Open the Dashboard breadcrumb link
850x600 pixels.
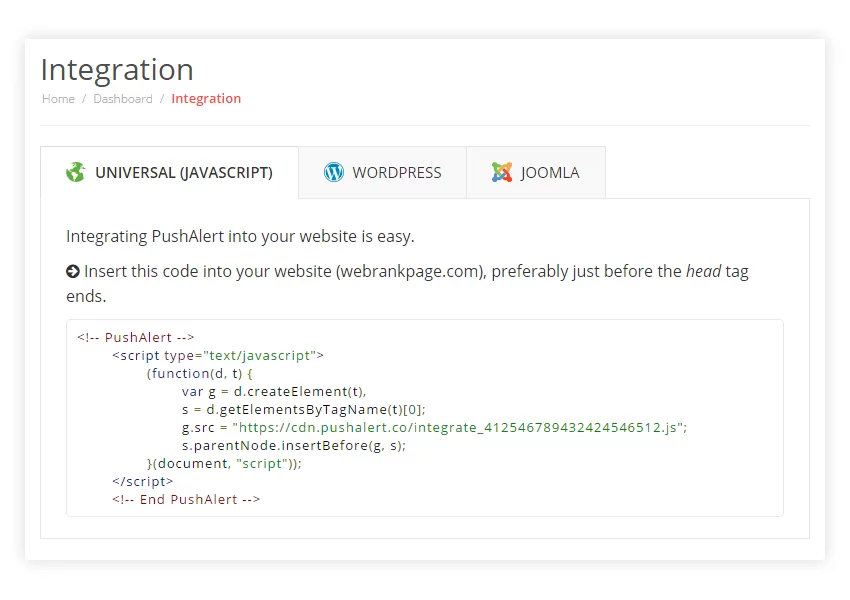coord(123,99)
